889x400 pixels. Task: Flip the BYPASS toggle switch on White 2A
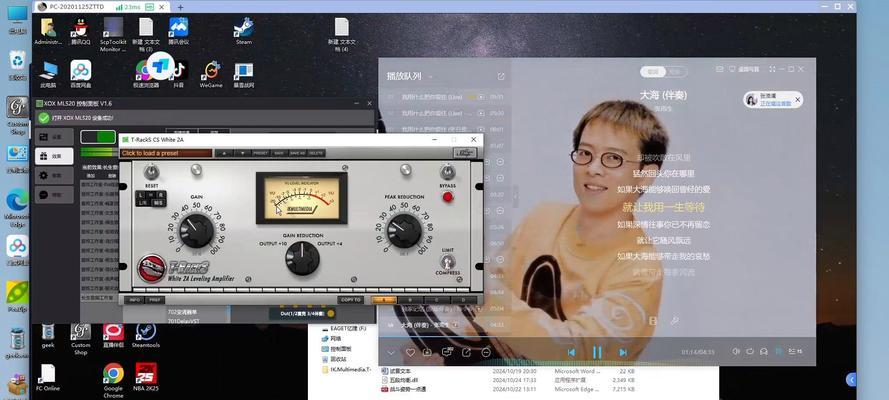[x=447, y=171]
